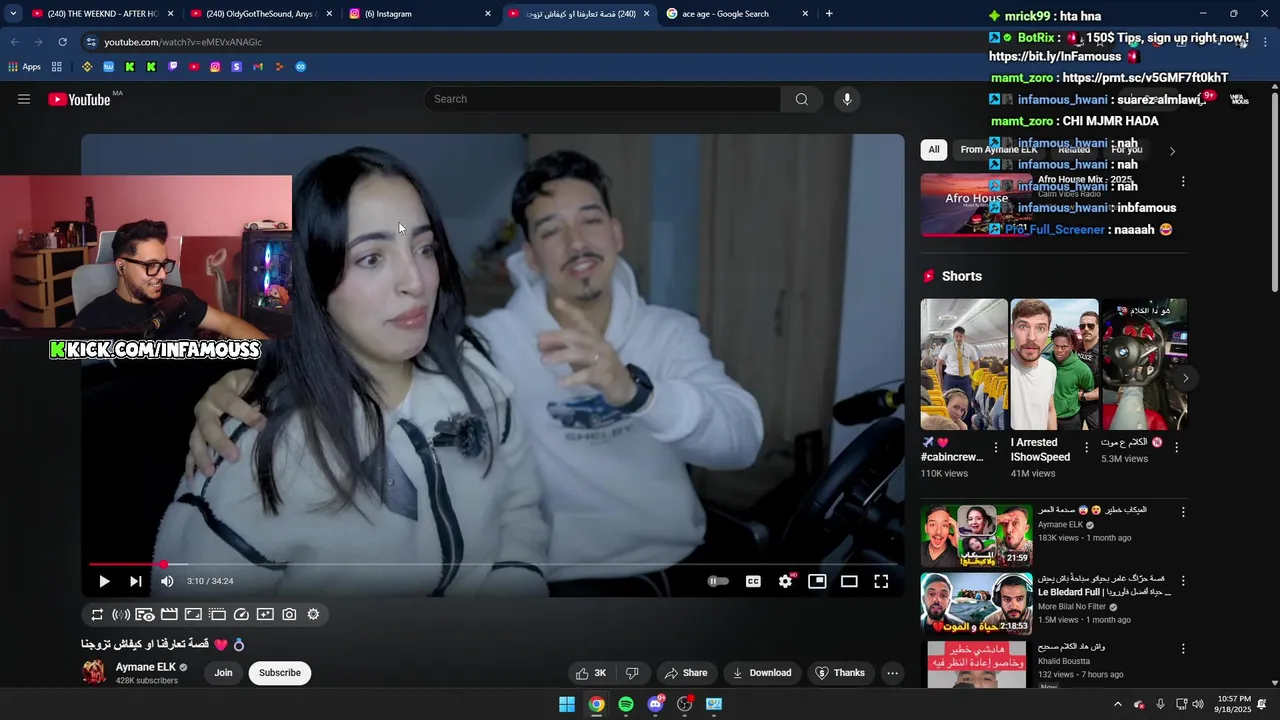Open options for the 183K views video

tap(1183, 512)
